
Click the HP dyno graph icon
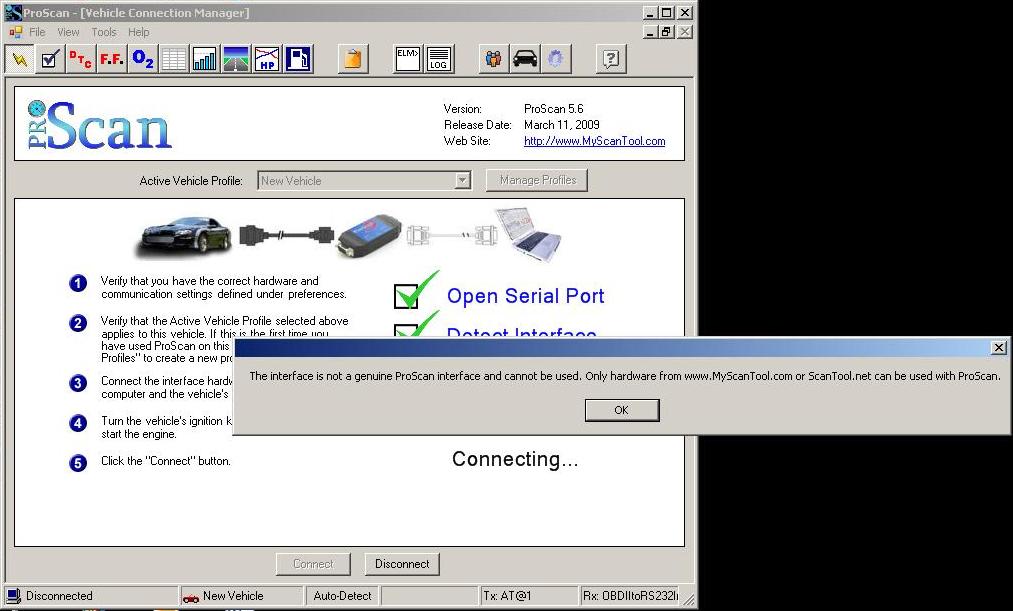point(267,59)
